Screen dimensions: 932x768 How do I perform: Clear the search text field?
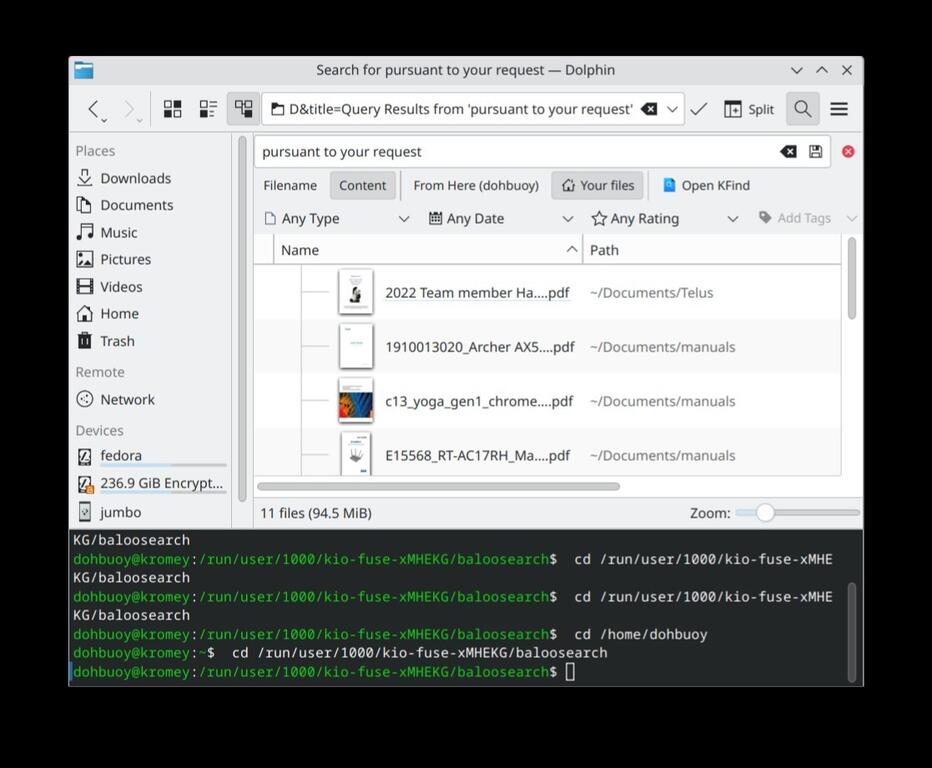point(788,152)
